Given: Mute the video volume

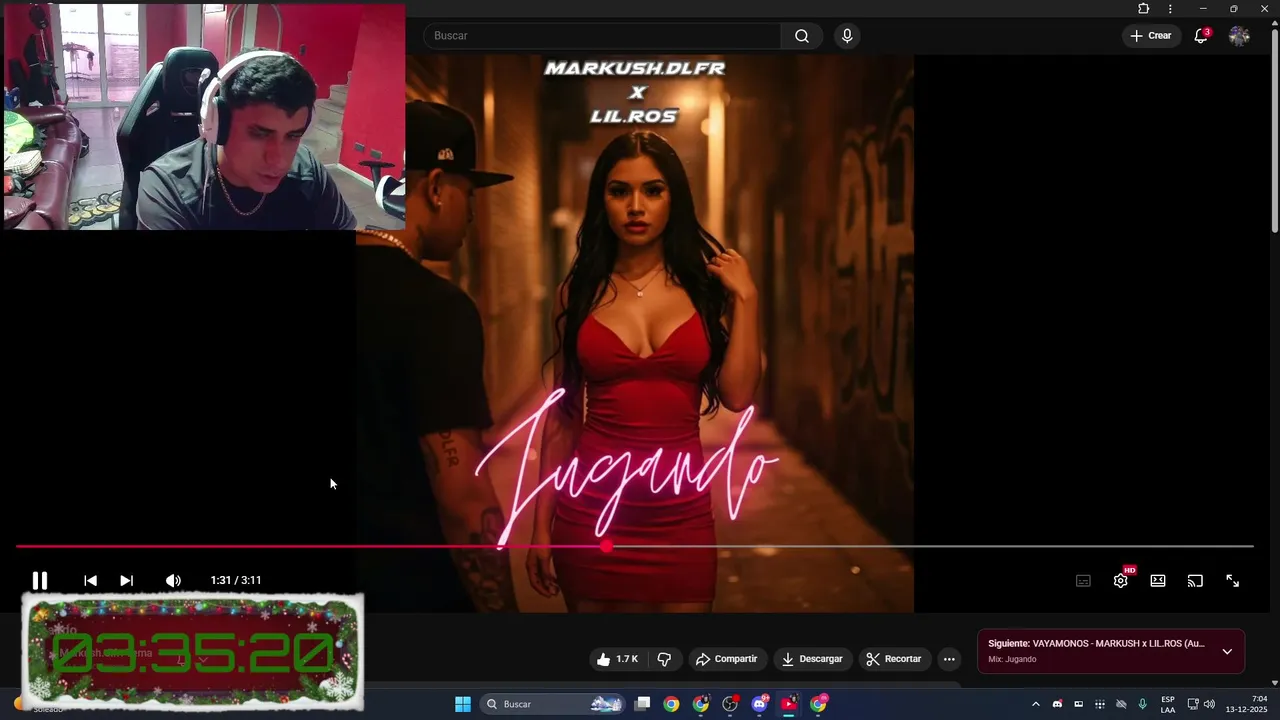Looking at the screenshot, I should click(173, 580).
